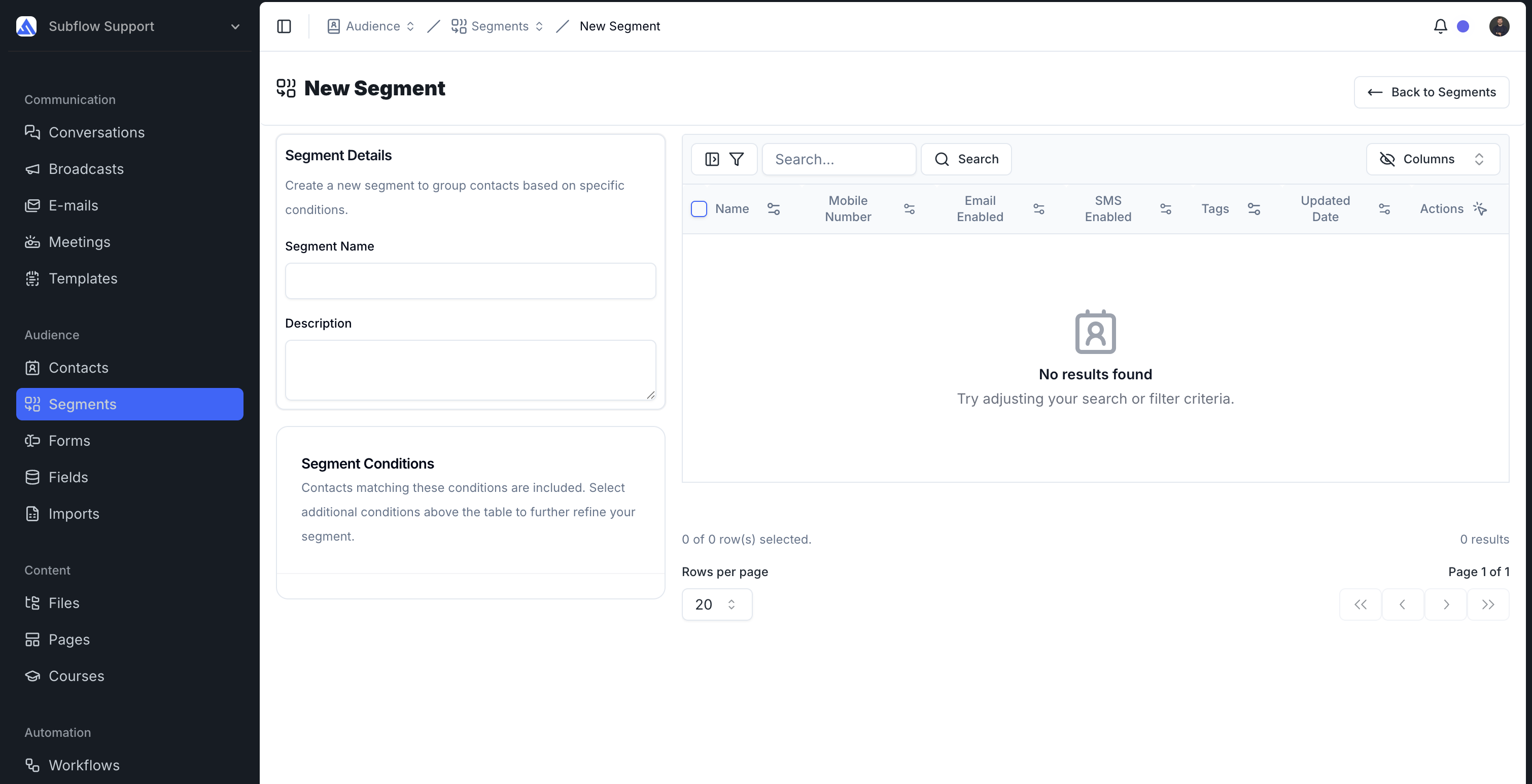
Task: Click the Segment Details heading
Action: pyautogui.click(x=338, y=156)
